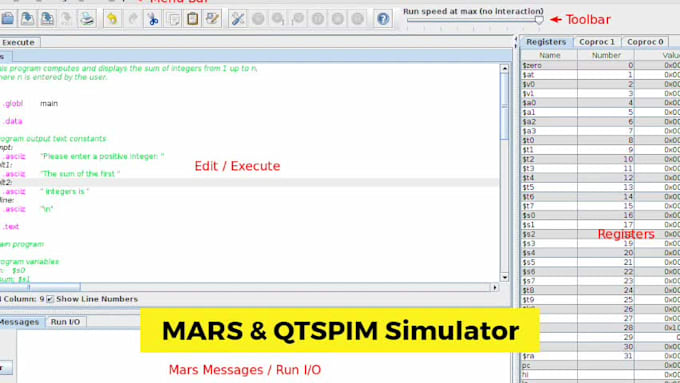Click the greyed Redo arrow icon
Image resolution: width=680 pixels, height=383 pixels.
click(x=132, y=19)
